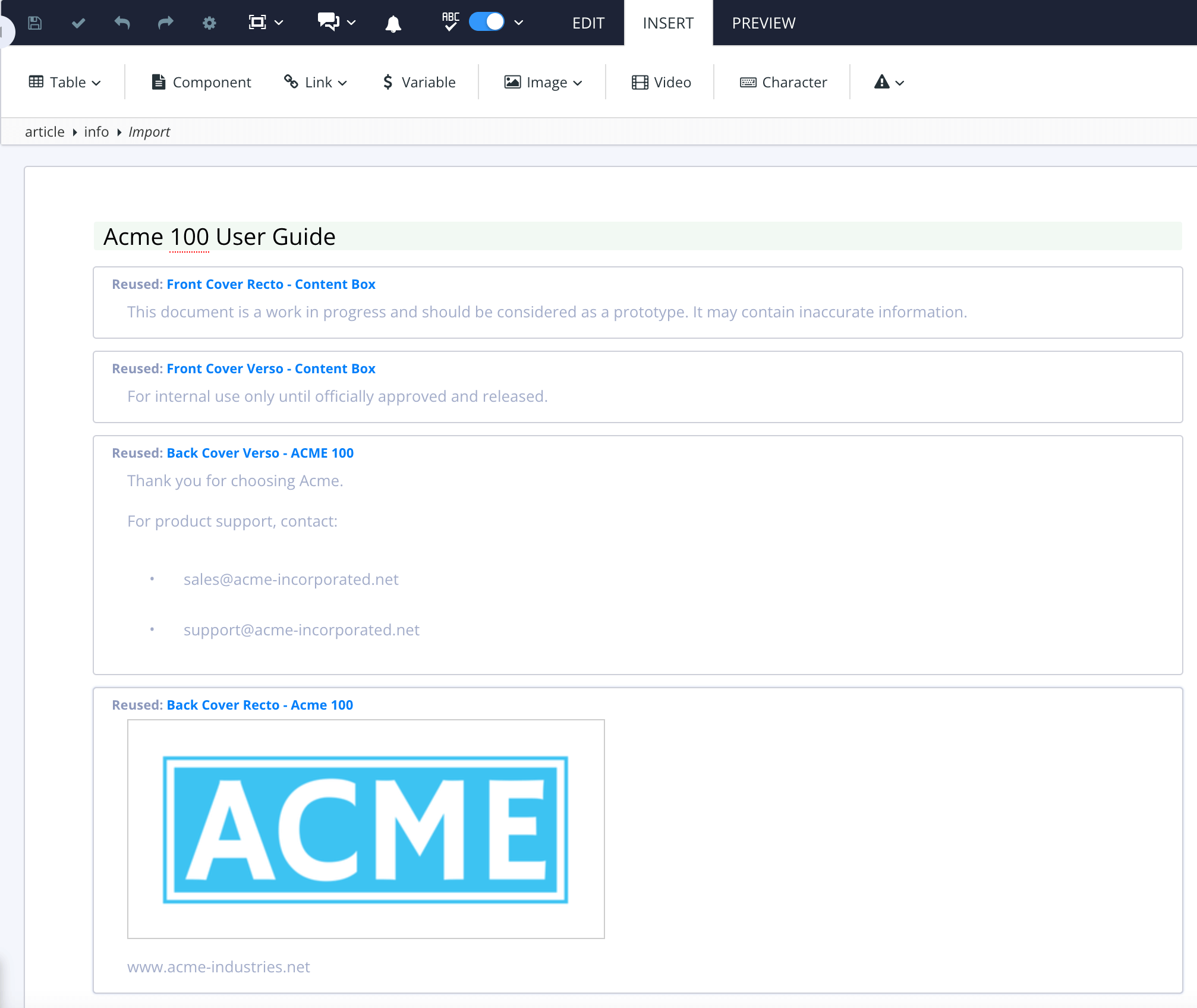Open the Table dropdown menu
The image size is (1197, 1008).
[65, 82]
